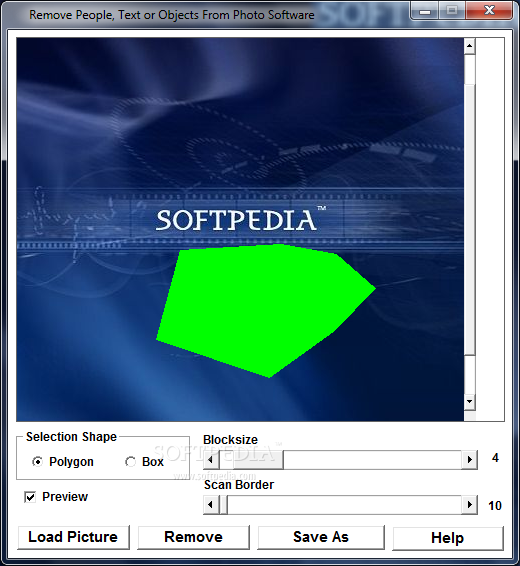The height and width of the screenshot is (566, 520).
Task: Click the image scroll down arrow
Action: pos(469,401)
